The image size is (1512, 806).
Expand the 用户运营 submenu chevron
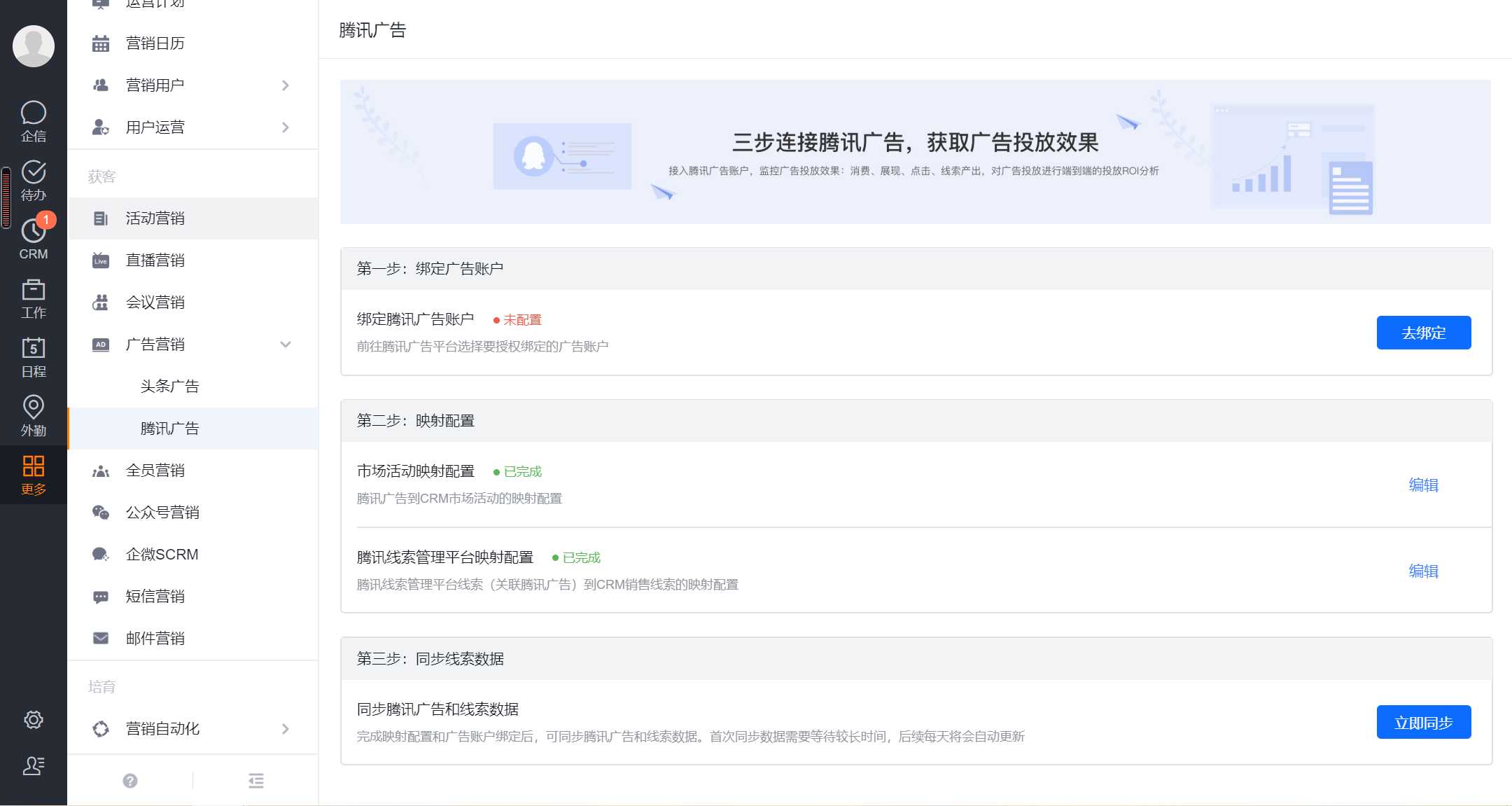point(285,127)
